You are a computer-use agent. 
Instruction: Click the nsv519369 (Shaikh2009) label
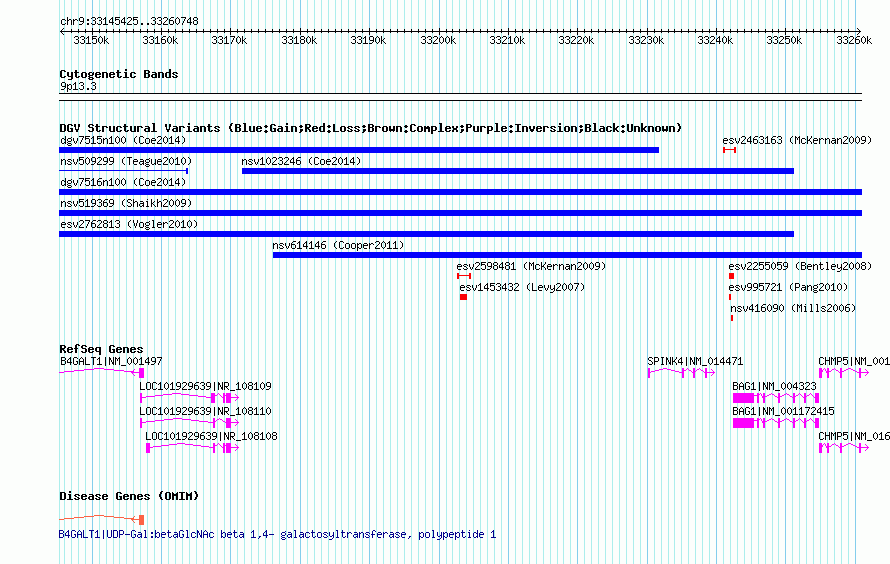click(126, 203)
